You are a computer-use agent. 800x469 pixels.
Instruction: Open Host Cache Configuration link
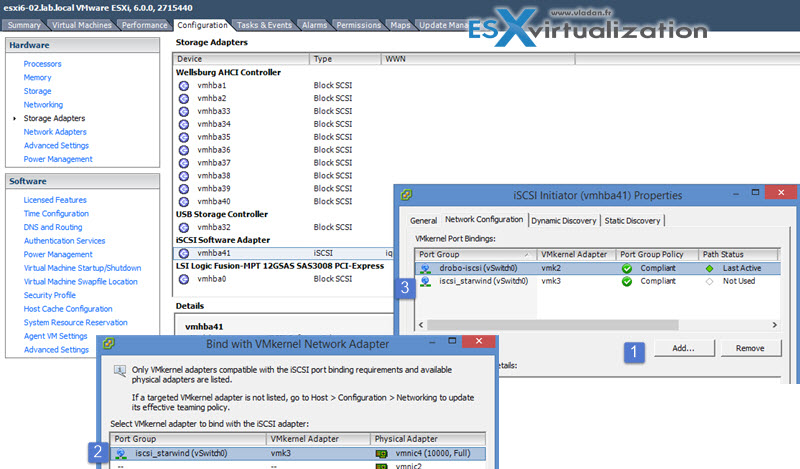(68, 309)
